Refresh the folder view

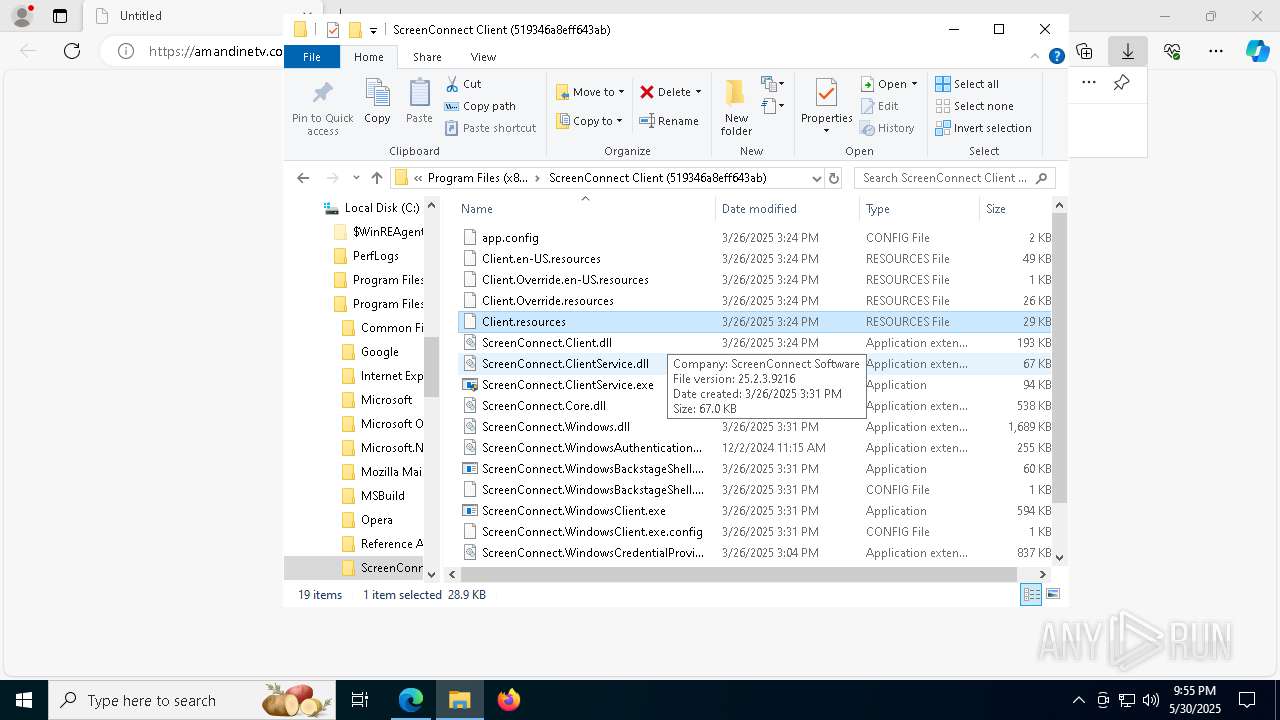[834, 178]
